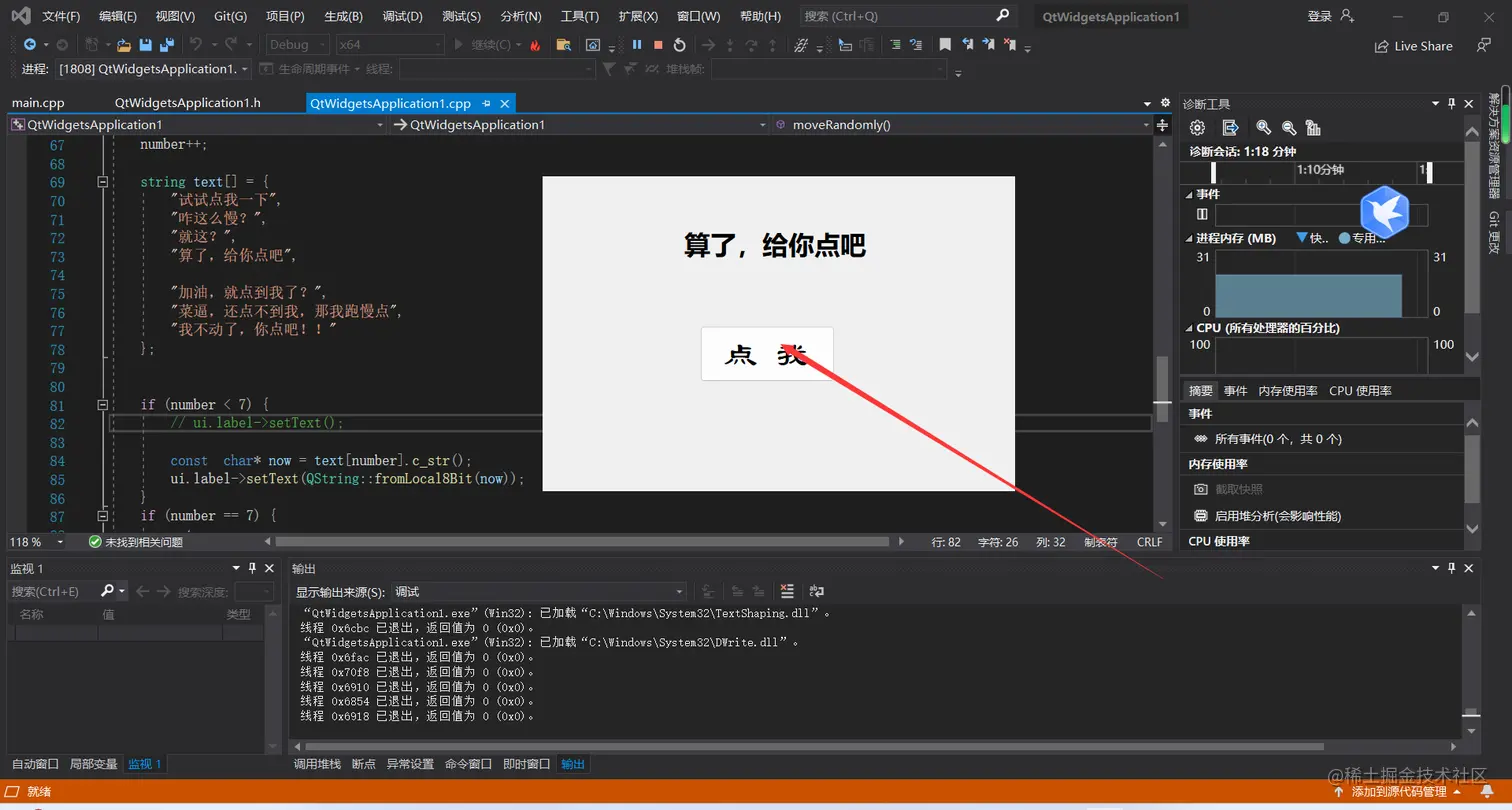Screen dimensions: 1512x810
Task: Click the editor tab settings gear
Action: pos(1165,103)
